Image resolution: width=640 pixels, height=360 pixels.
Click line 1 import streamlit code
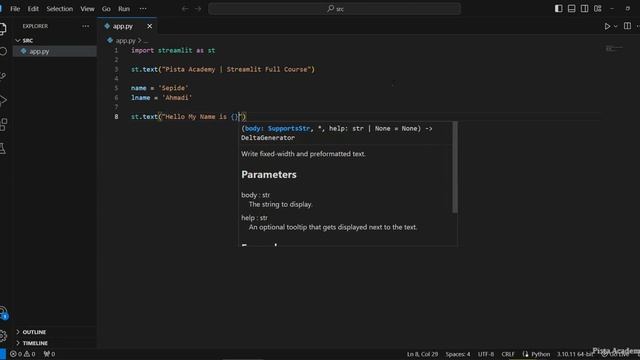(173, 51)
